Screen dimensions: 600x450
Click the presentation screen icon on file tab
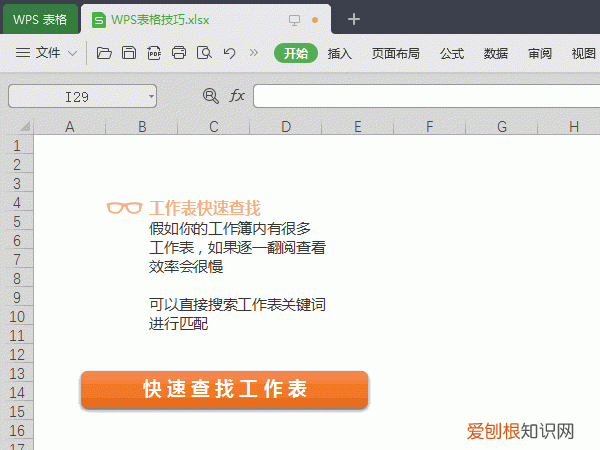click(x=294, y=20)
